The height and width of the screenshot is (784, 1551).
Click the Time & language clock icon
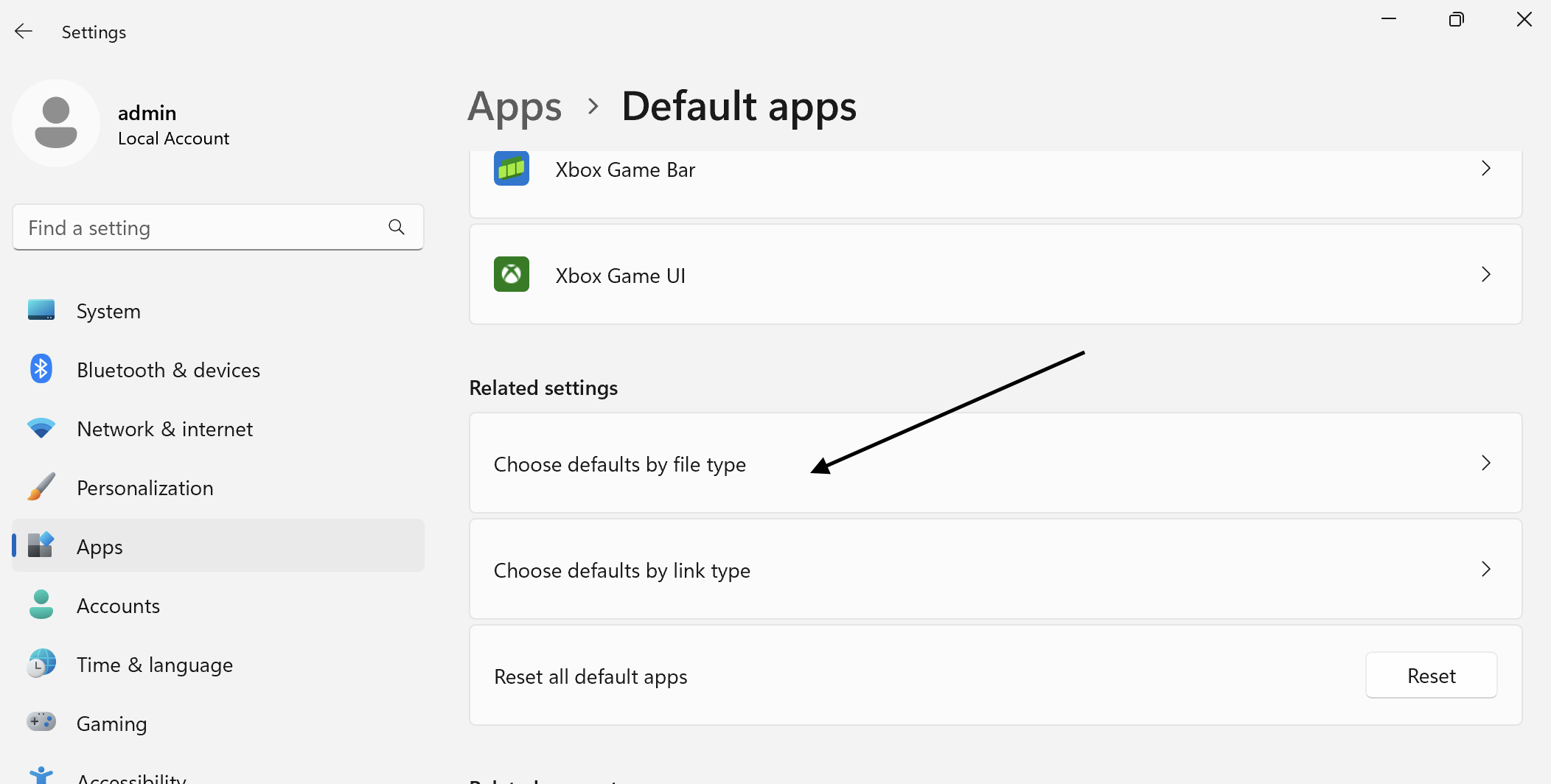pos(41,664)
